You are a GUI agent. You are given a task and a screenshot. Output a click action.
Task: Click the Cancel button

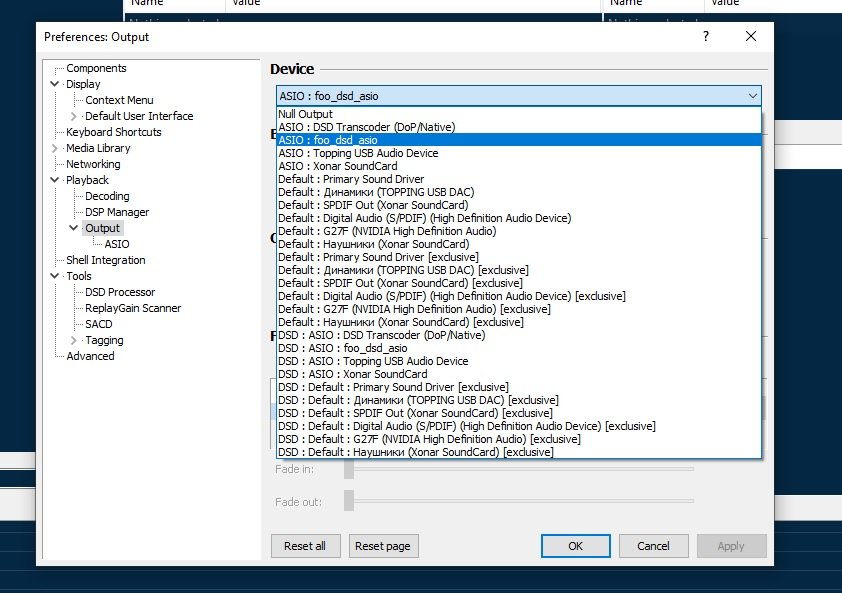click(x=653, y=546)
